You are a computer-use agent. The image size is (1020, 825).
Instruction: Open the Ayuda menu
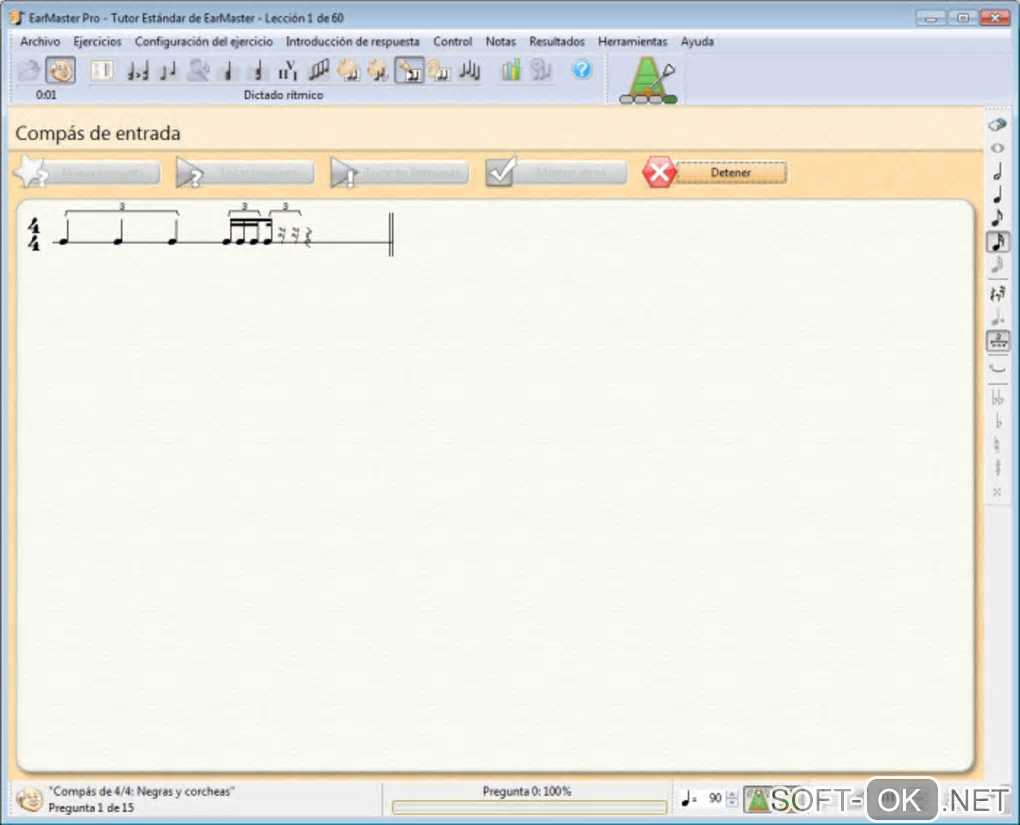click(x=697, y=42)
